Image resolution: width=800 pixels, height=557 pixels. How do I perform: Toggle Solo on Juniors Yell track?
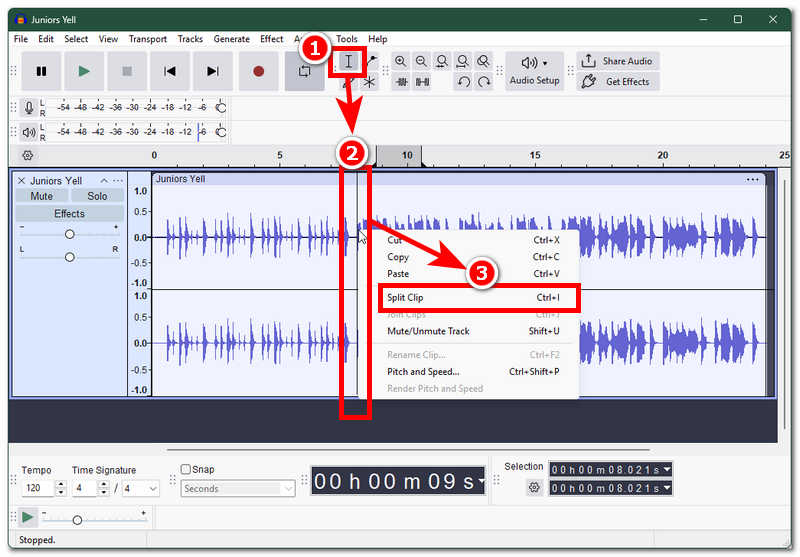click(97, 196)
